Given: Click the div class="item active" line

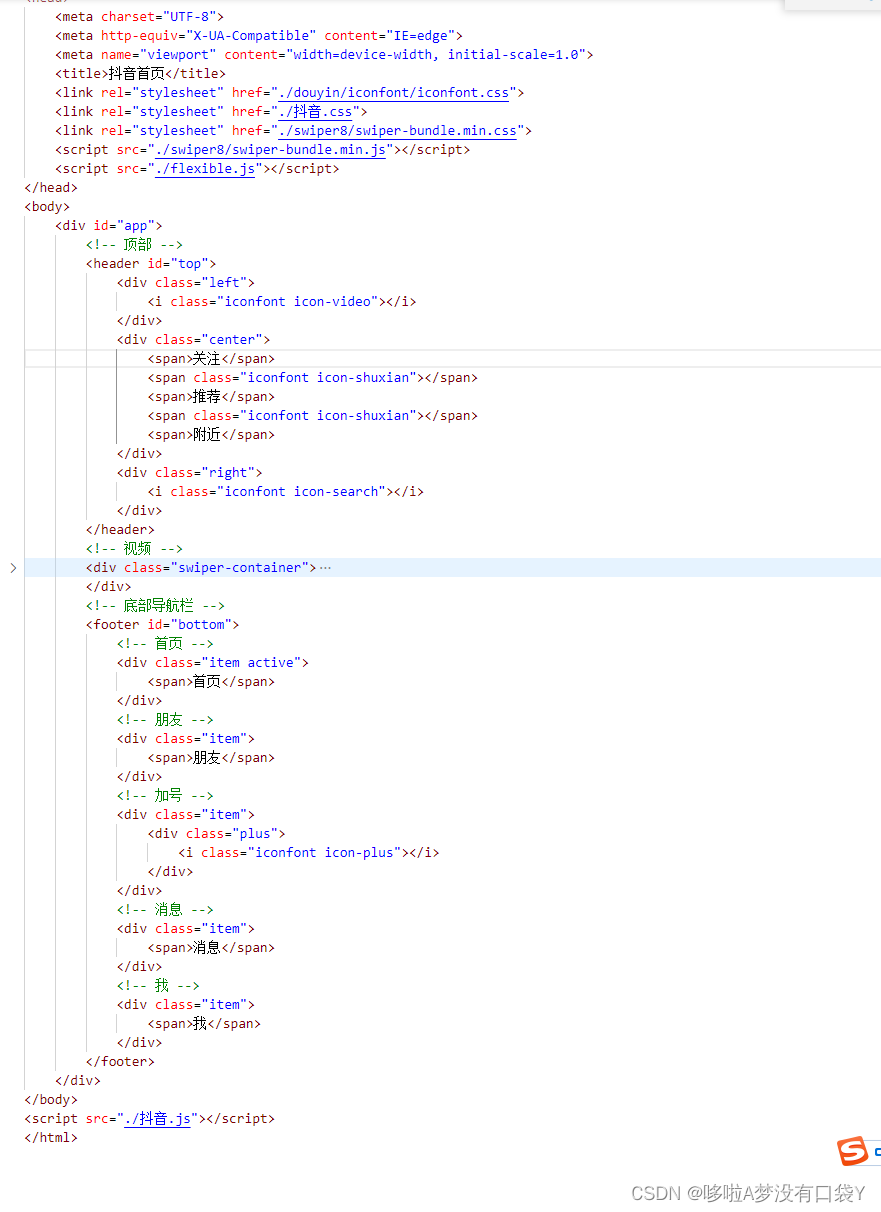Looking at the screenshot, I should (213, 663).
